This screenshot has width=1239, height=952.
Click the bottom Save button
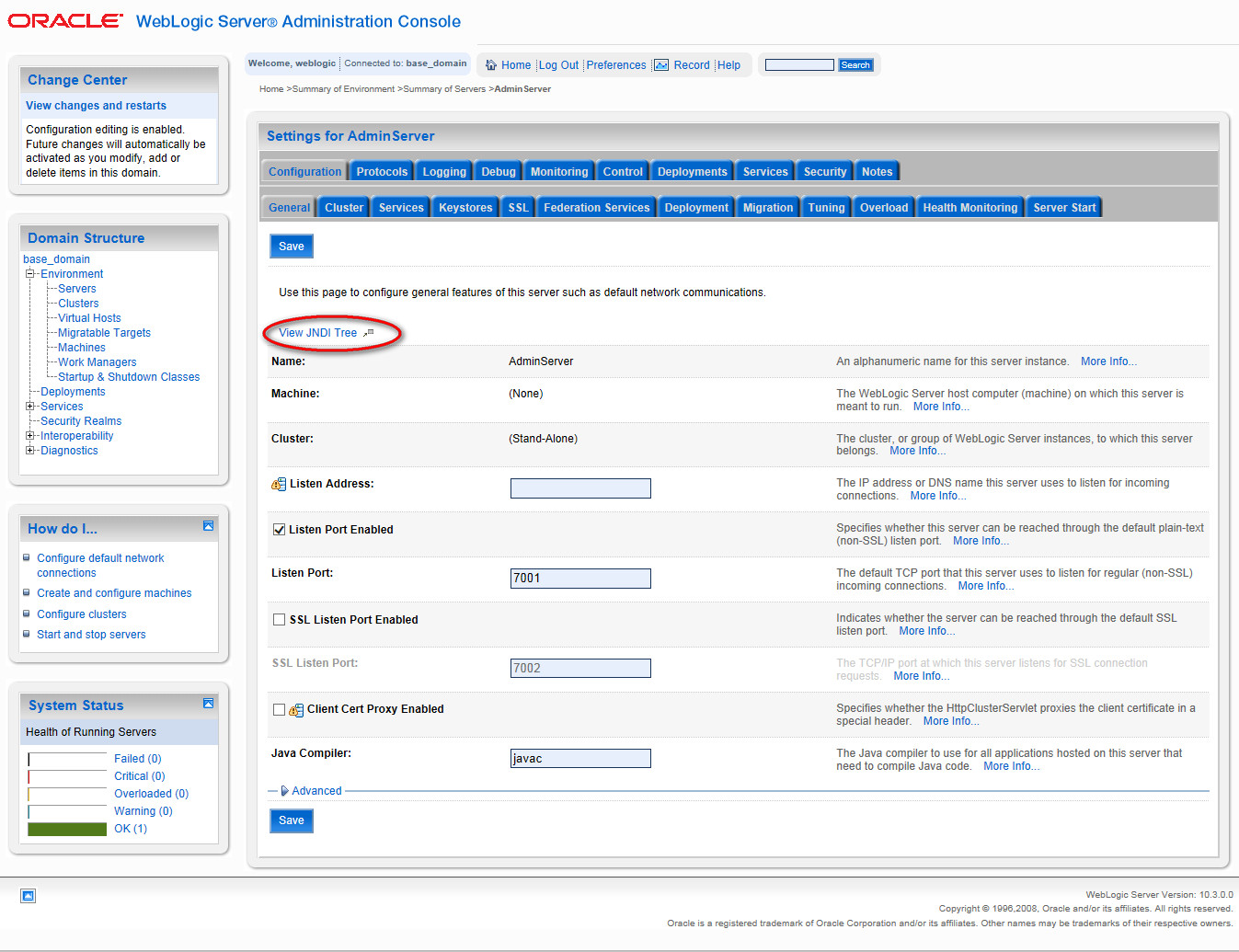[292, 820]
